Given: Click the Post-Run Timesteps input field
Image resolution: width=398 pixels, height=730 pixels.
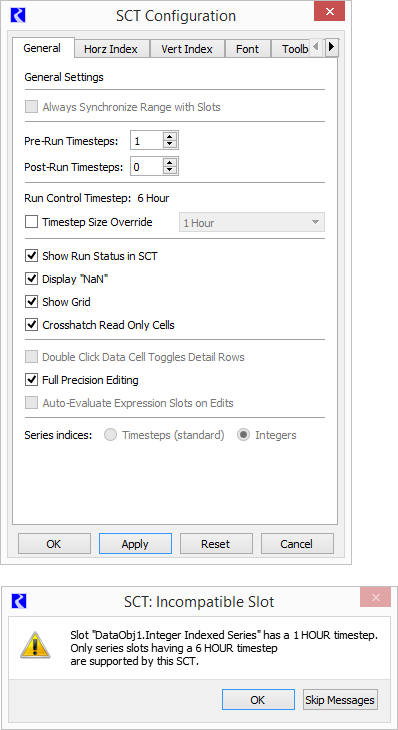Looking at the screenshot, I should click(147, 167).
